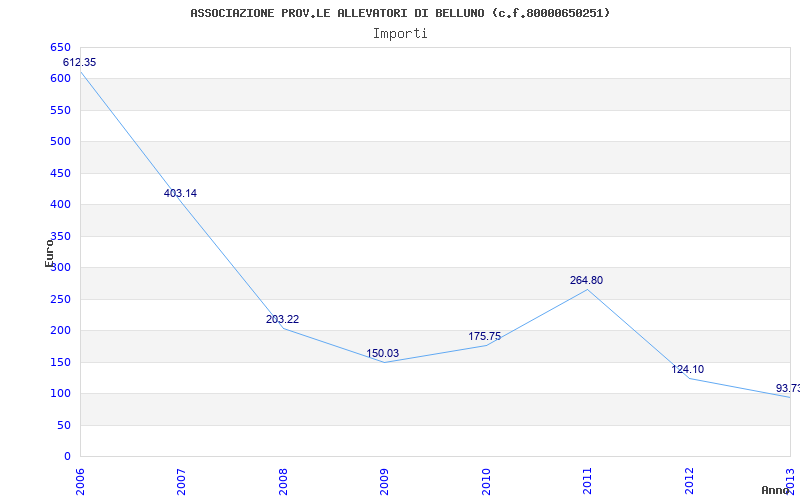Click the 2006 x-axis year label

[80, 481]
